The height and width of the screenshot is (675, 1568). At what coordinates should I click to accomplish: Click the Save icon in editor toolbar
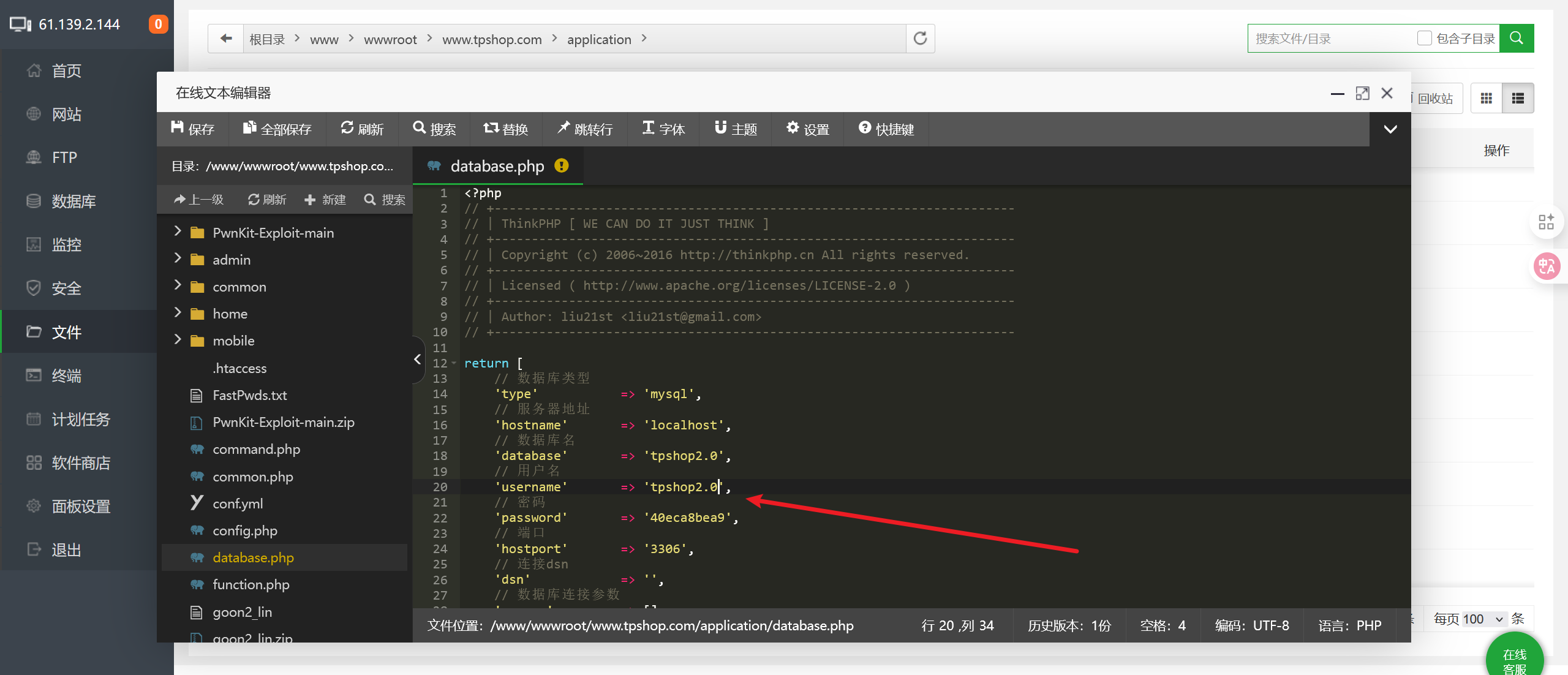tap(178, 128)
